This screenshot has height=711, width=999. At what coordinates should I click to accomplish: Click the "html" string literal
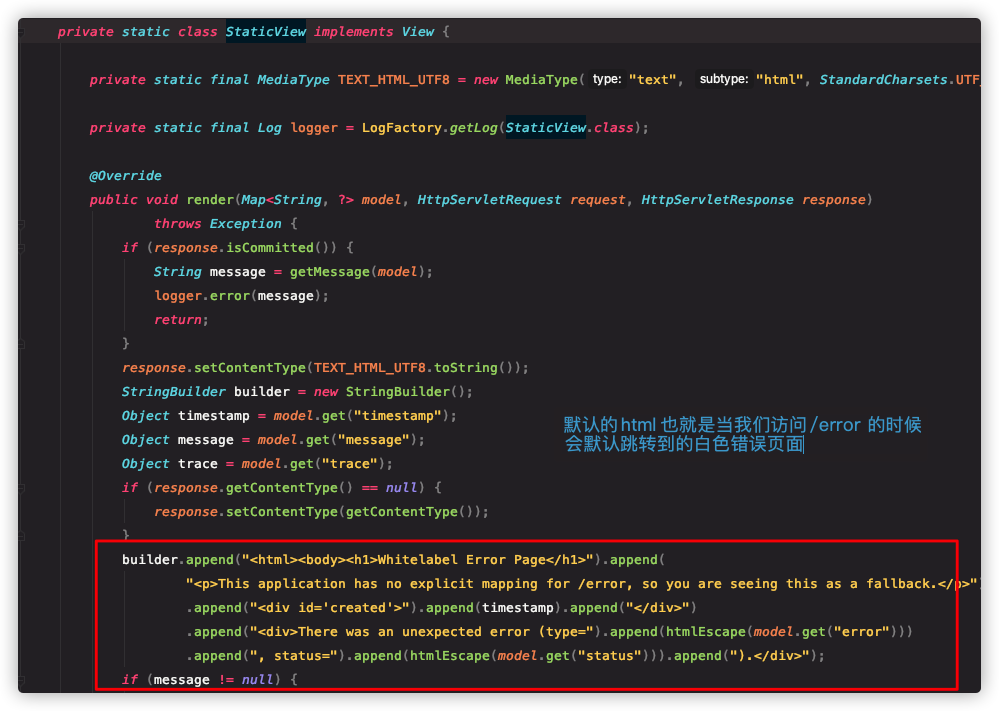(779, 80)
